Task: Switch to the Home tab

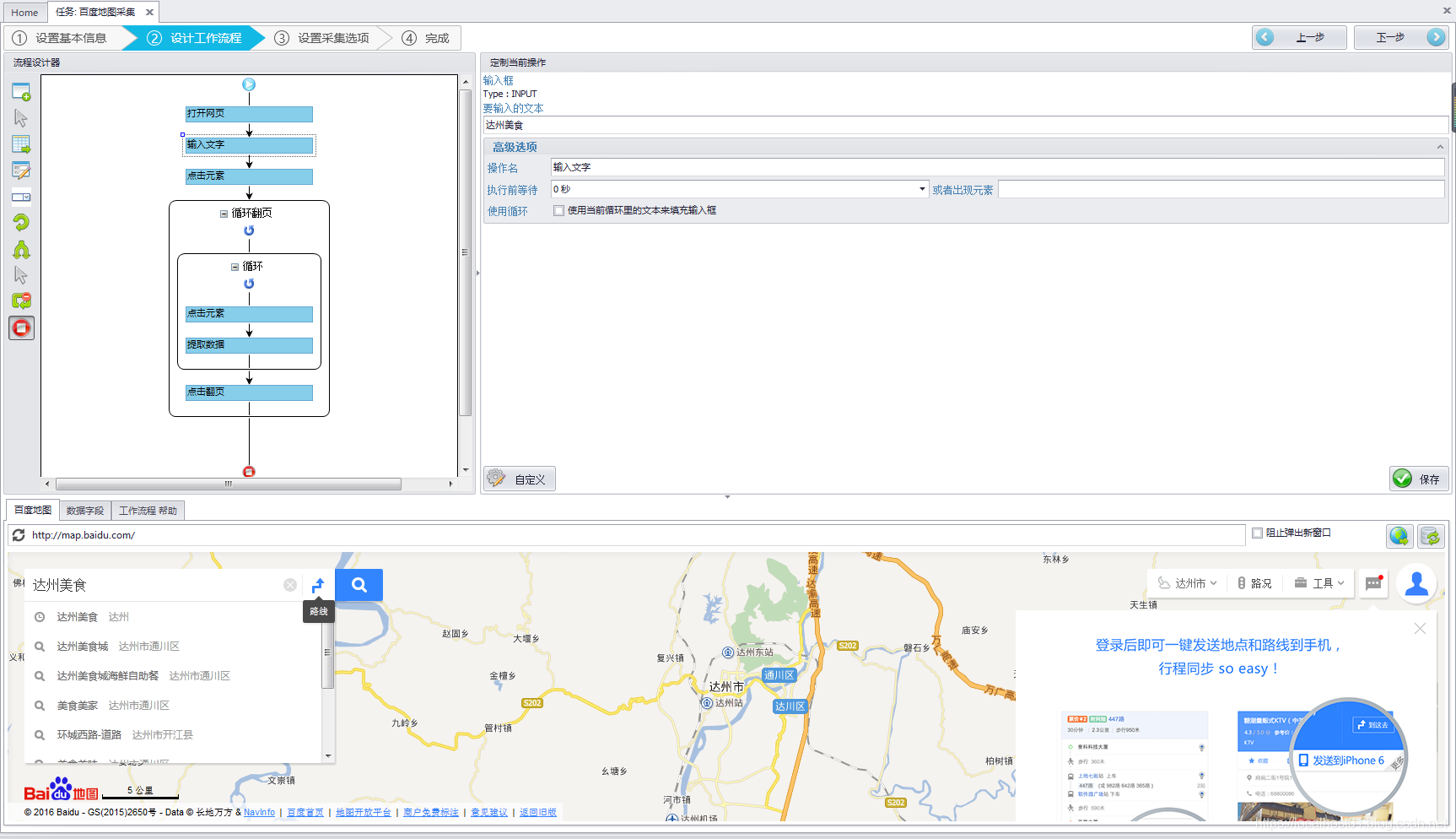Action: 24,13
